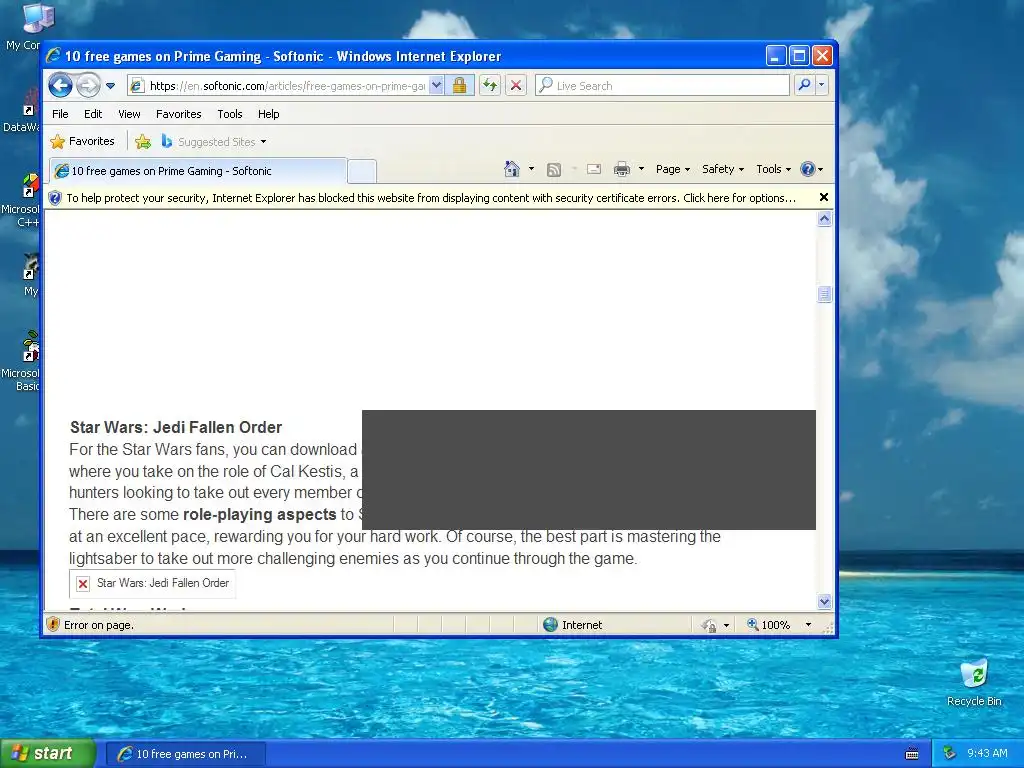This screenshot has width=1024, height=768.
Task: Click the Home icon in command bar
Action: pyautogui.click(x=512, y=169)
